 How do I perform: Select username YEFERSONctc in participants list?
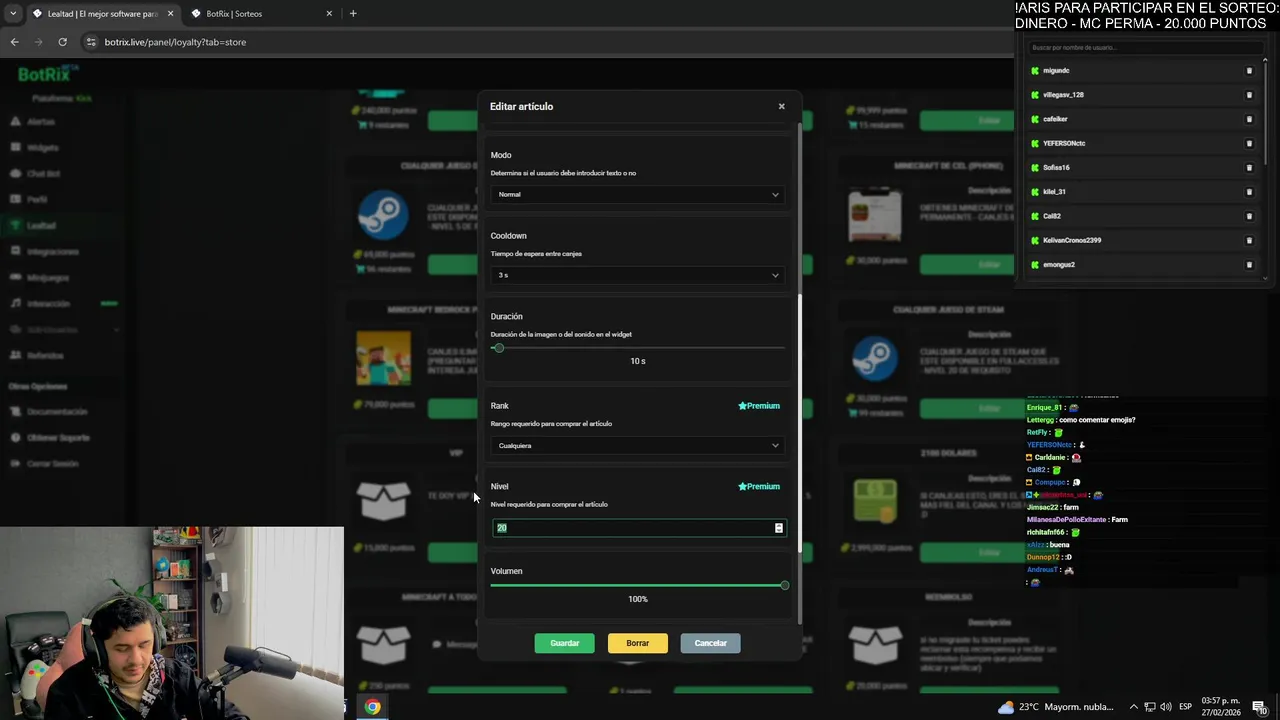click(x=1064, y=143)
